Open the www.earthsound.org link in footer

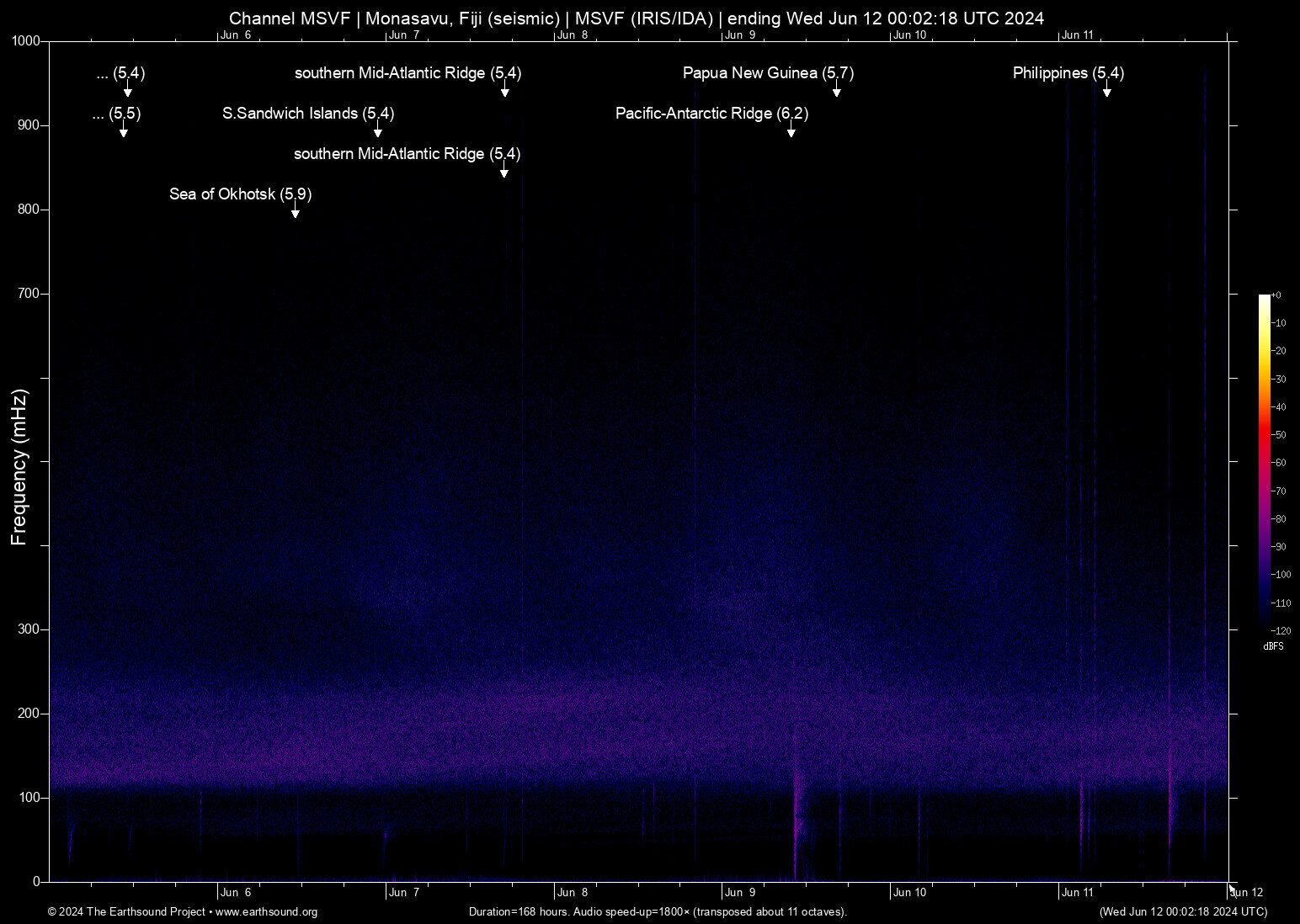click(266, 912)
